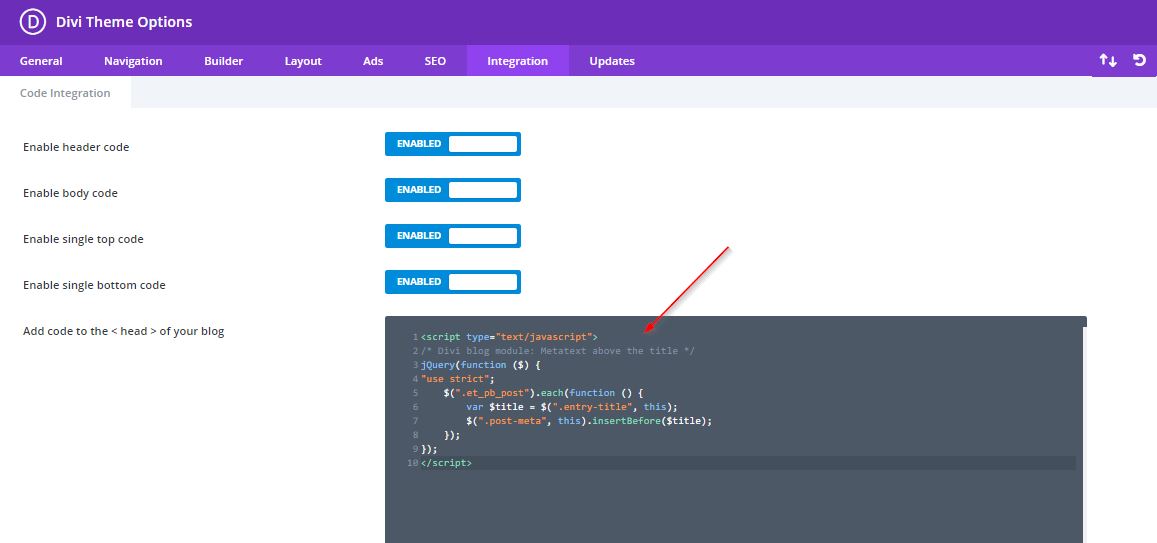Toggle Enable single top code switch

click(x=452, y=235)
